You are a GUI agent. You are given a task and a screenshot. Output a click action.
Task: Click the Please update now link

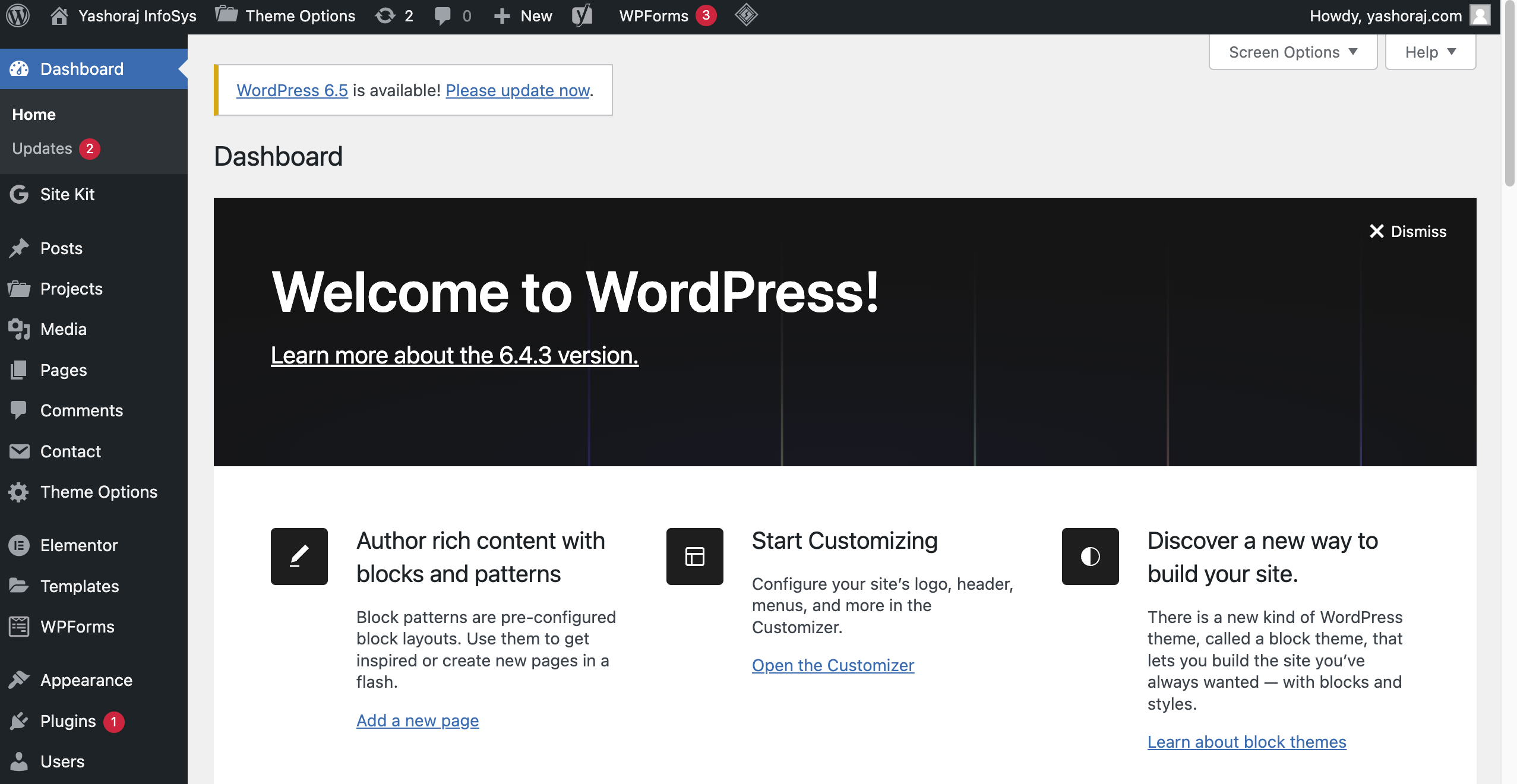[517, 90]
